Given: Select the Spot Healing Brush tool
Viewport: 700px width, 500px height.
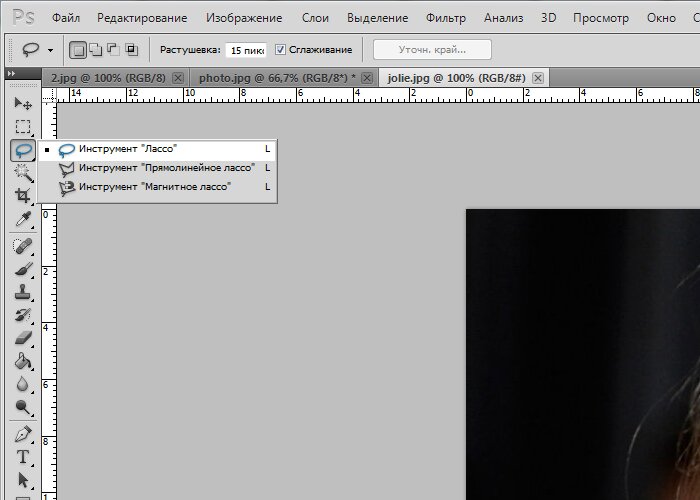Looking at the screenshot, I should (x=23, y=246).
